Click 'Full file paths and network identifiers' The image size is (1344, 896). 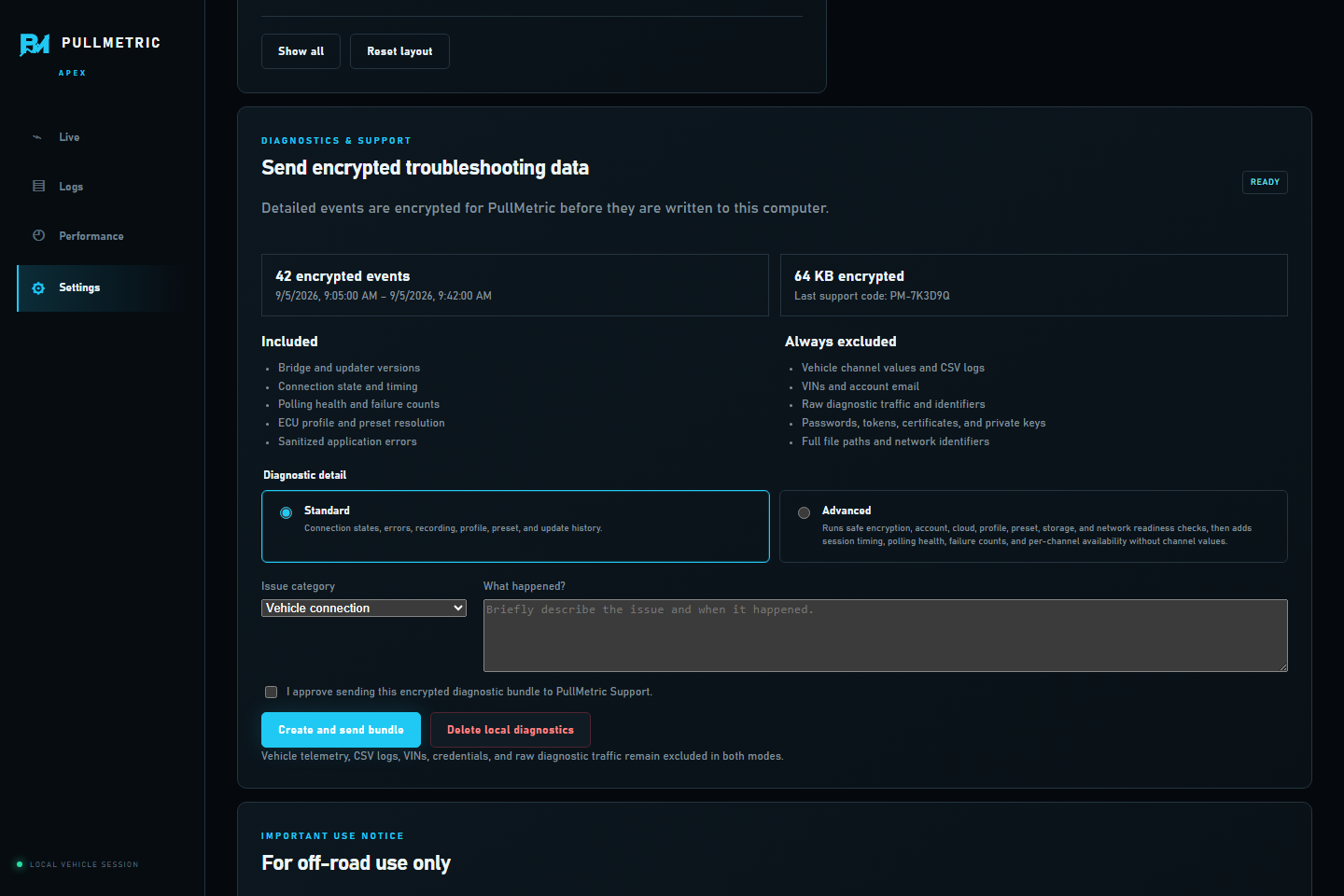click(895, 441)
